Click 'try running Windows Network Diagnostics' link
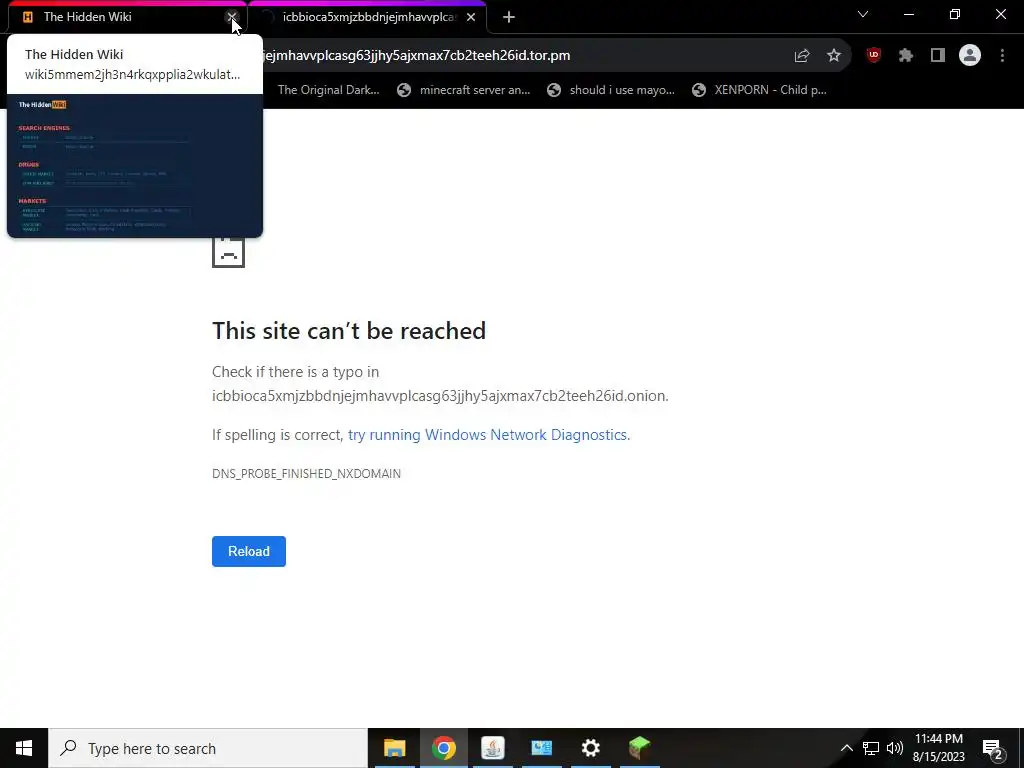This screenshot has height=768, width=1024. [x=487, y=435]
